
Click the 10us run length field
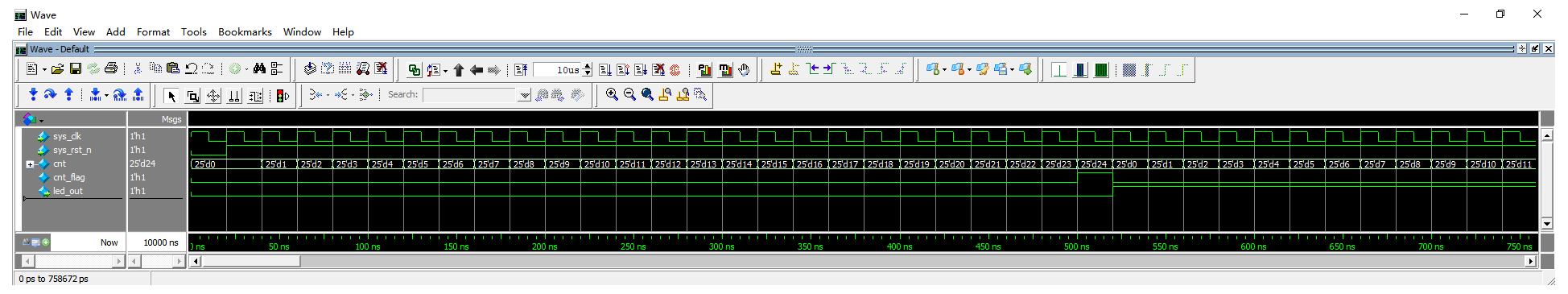[x=558, y=70]
